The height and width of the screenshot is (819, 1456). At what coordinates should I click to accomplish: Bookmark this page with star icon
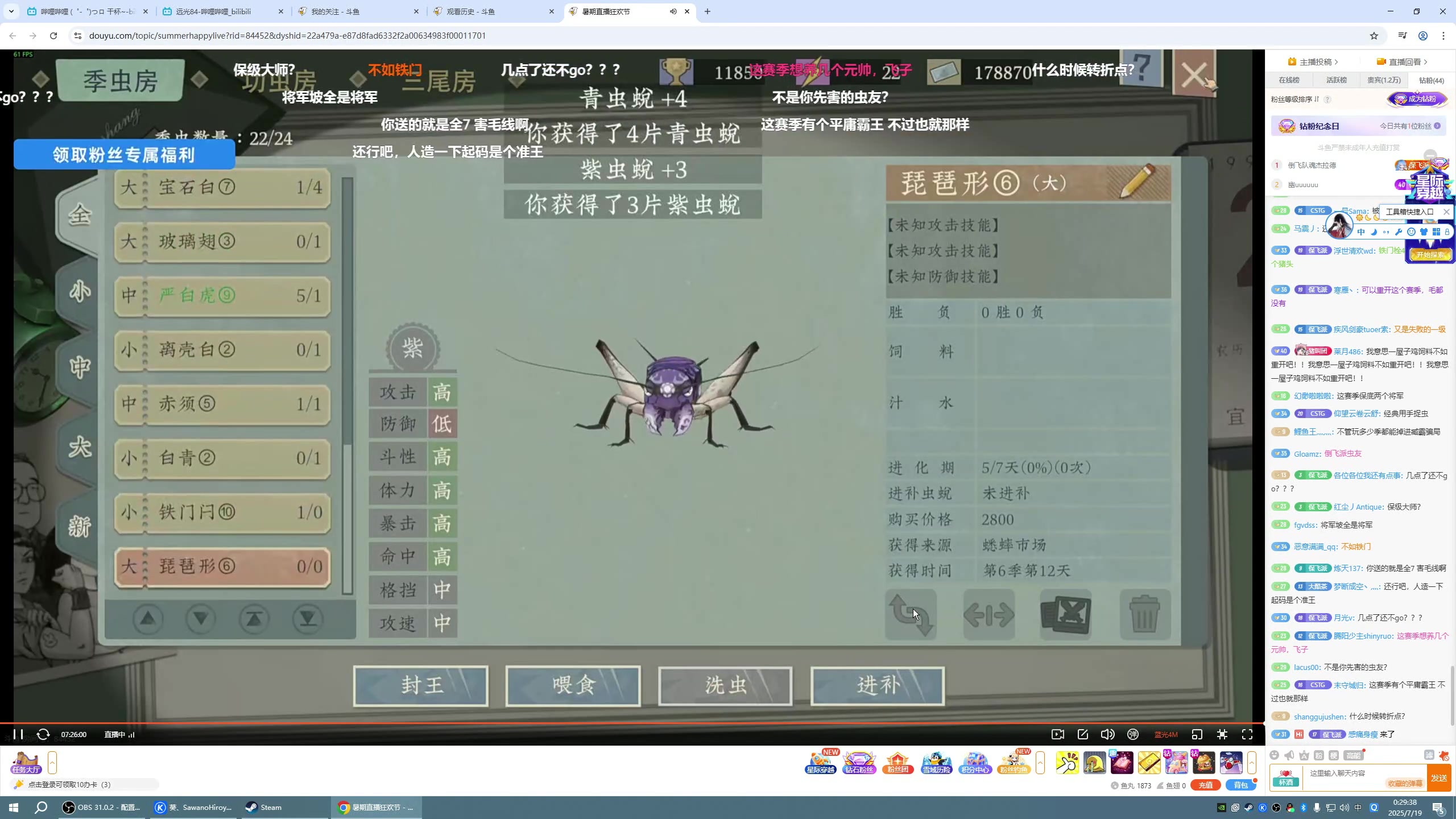point(1374,36)
